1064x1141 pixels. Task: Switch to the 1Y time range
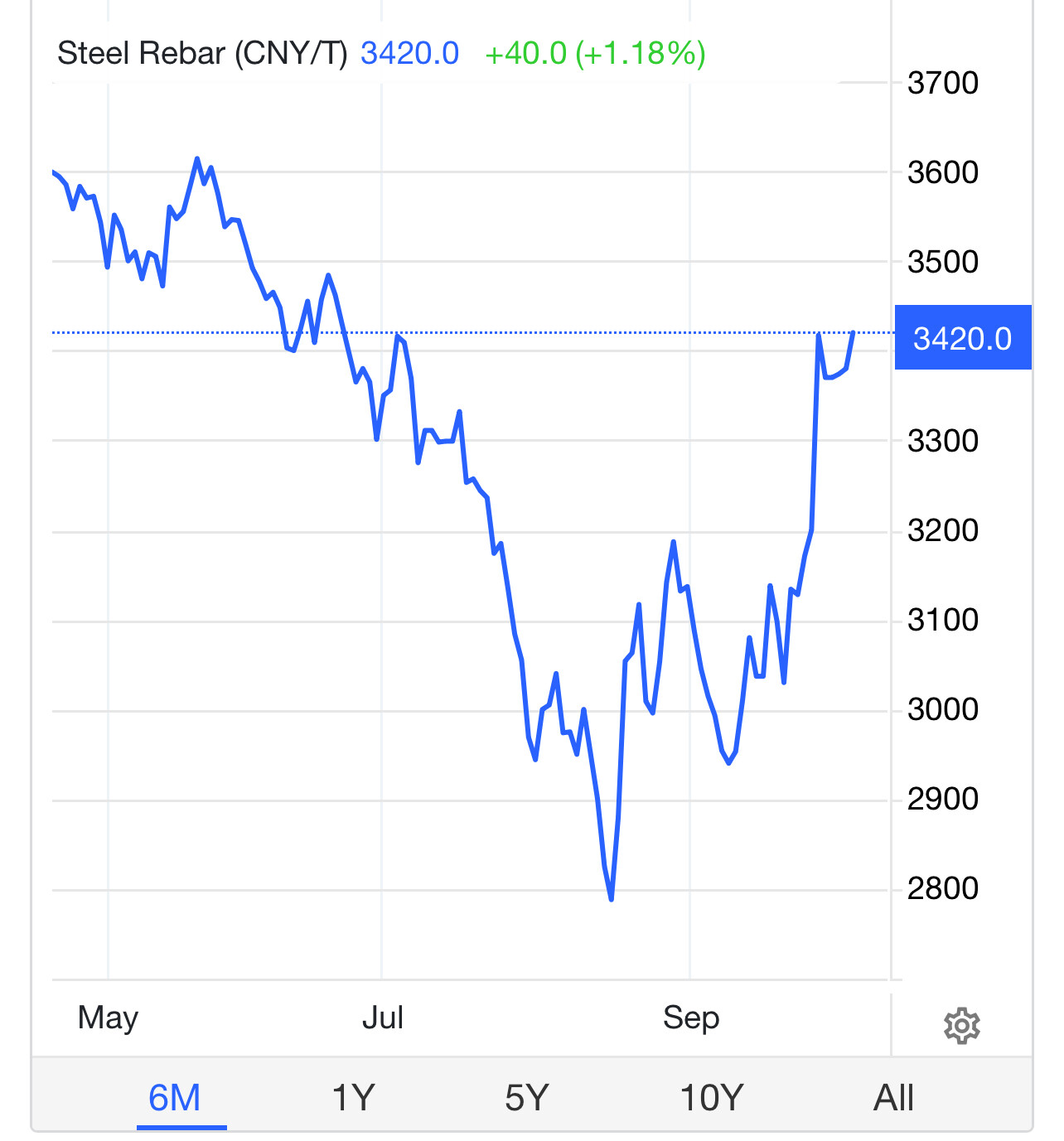pos(353,1098)
